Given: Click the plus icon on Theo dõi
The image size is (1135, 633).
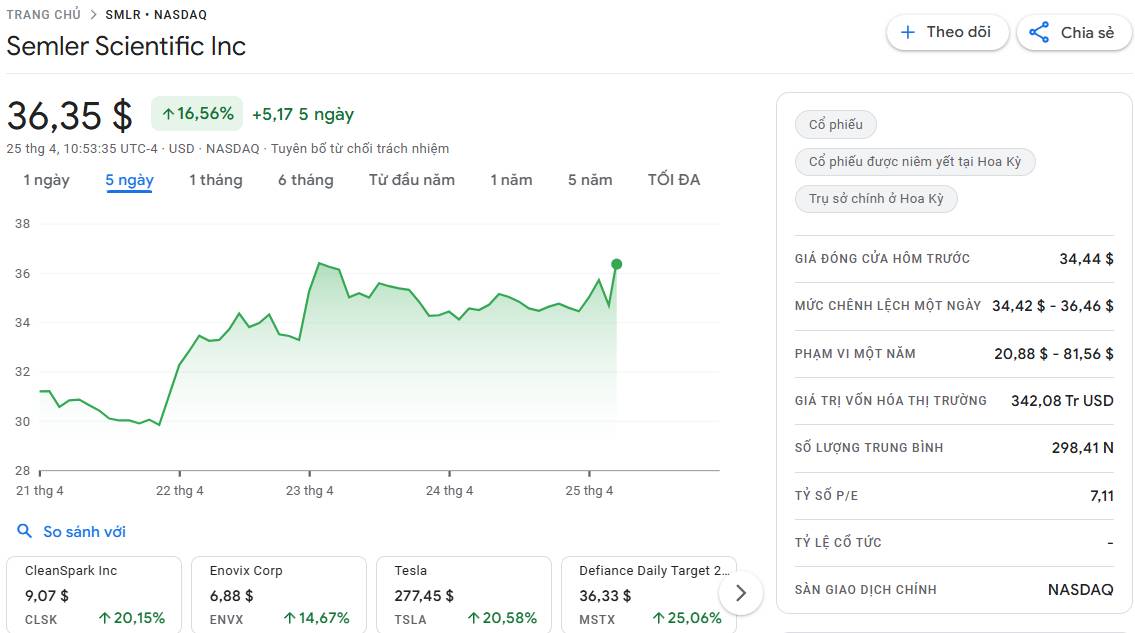Looking at the screenshot, I should click(x=908, y=32).
